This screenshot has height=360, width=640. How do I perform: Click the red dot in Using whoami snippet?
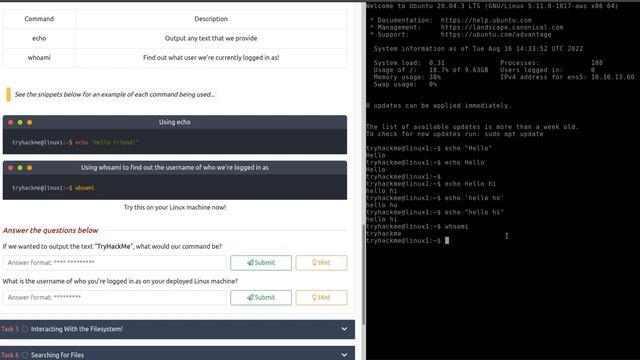[11, 167]
